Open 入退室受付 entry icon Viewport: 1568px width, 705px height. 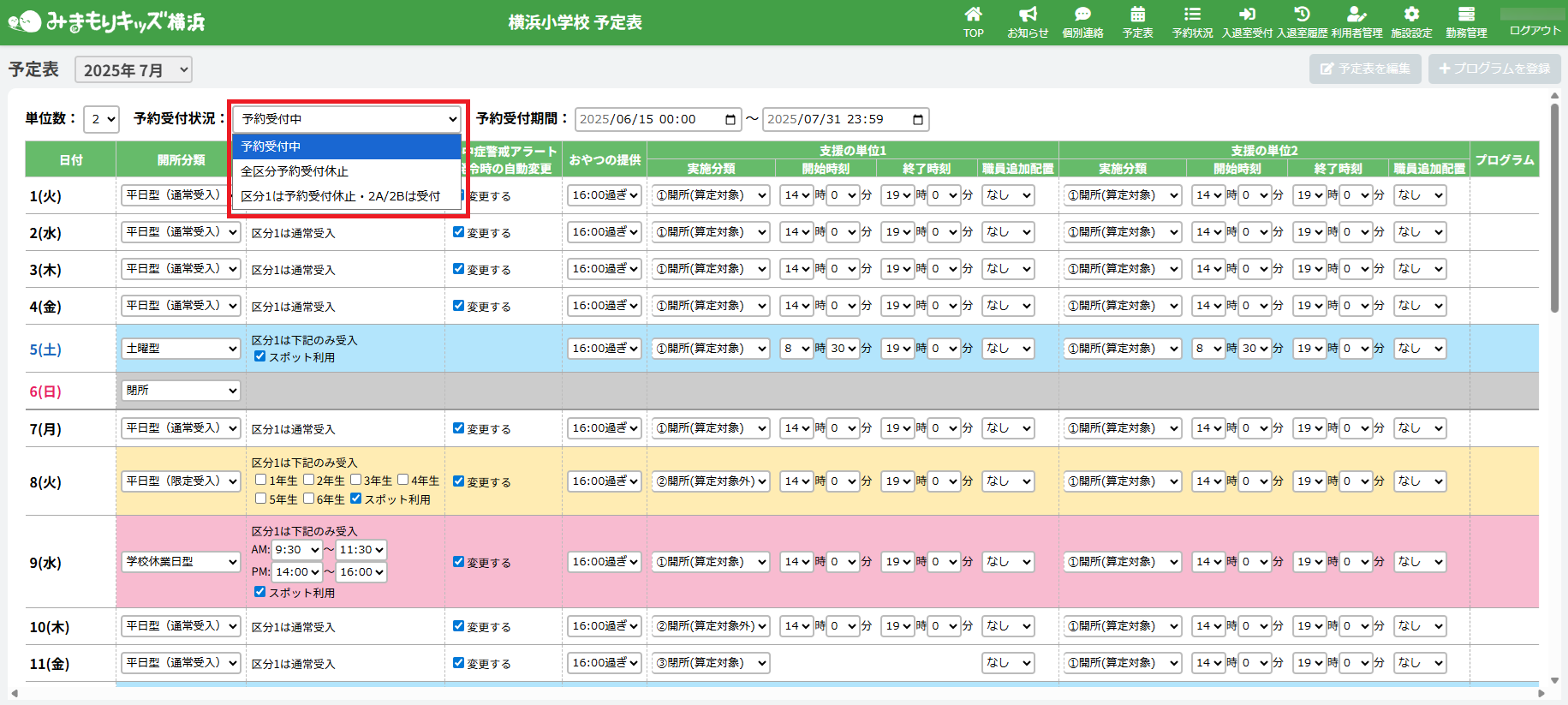point(1247,15)
